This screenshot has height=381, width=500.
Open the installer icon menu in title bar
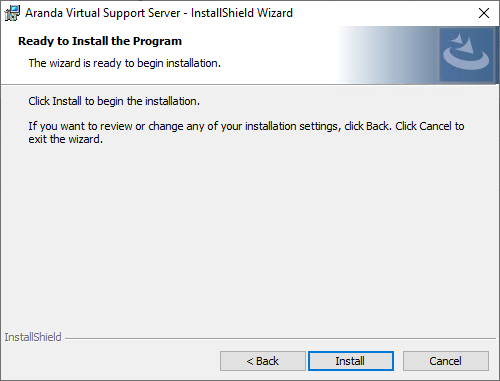pyautogui.click(x=12, y=13)
